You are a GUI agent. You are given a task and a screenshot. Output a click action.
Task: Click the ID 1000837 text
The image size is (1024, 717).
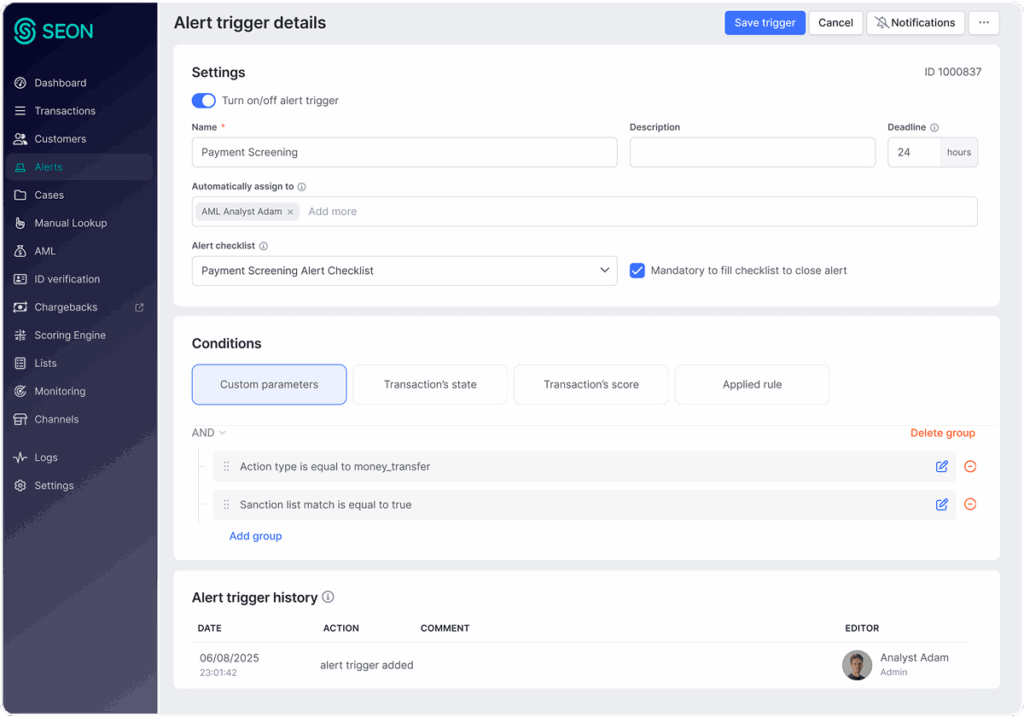tap(952, 72)
